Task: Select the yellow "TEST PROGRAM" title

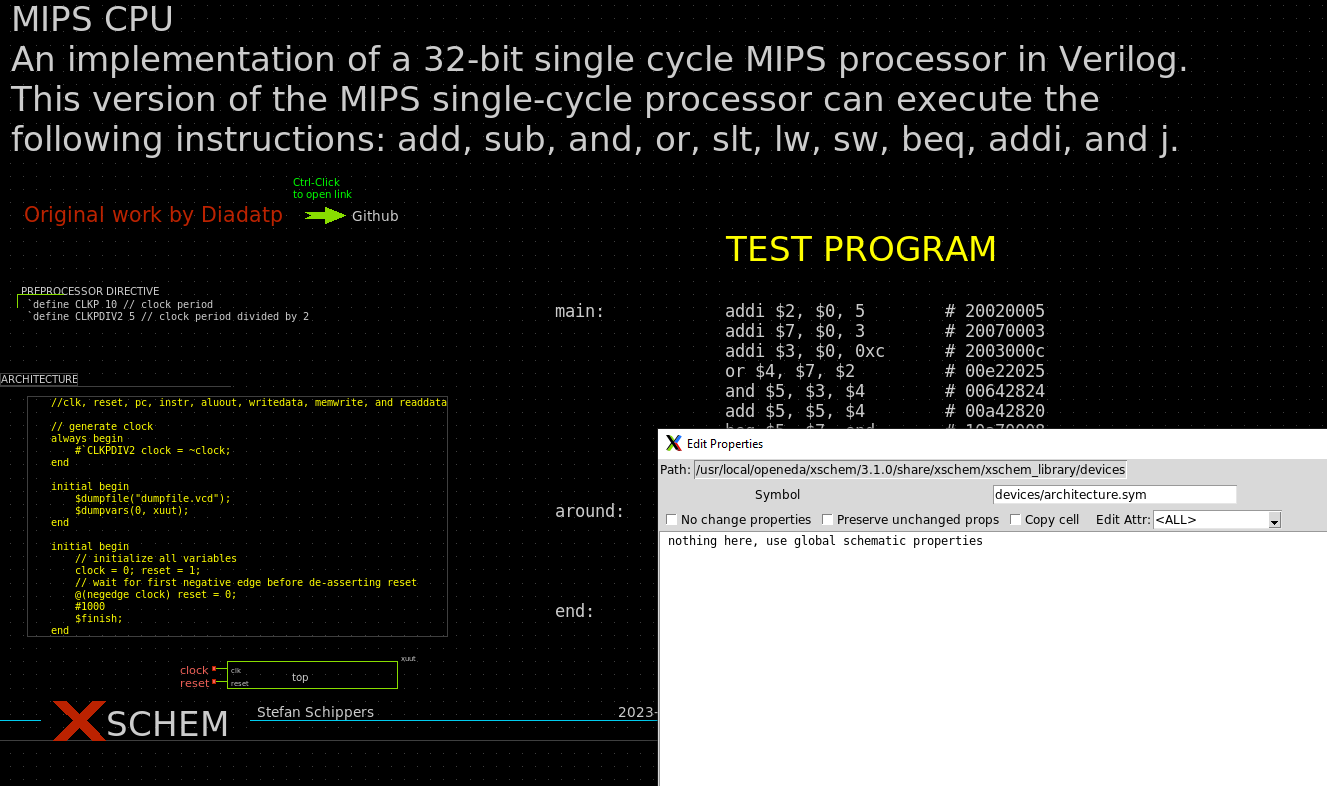Action: click(861, 248)
